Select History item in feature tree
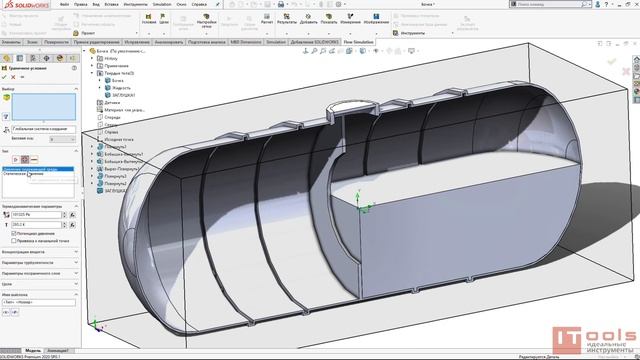The image size is (640, 360). click(107, 58)
